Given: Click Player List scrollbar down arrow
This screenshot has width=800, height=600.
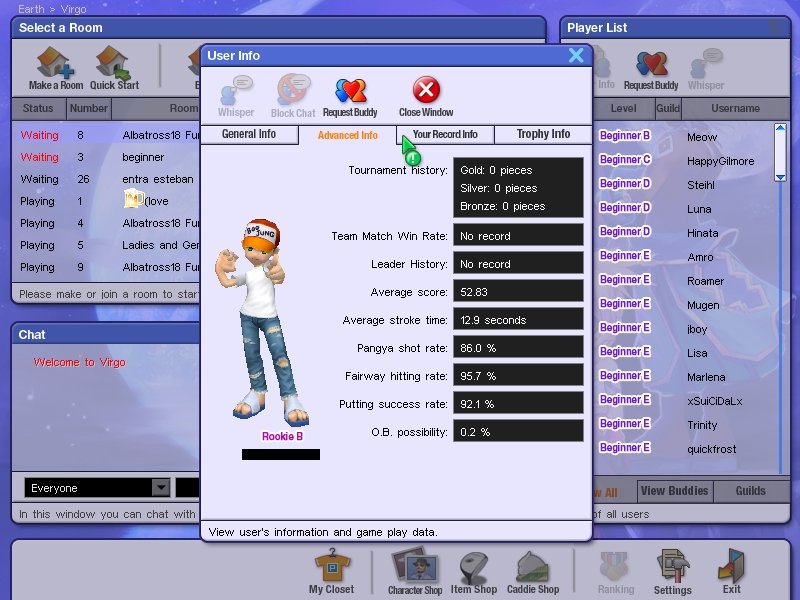Looking at the screenshot, I should pyautogui.click(x=780, y=177).
